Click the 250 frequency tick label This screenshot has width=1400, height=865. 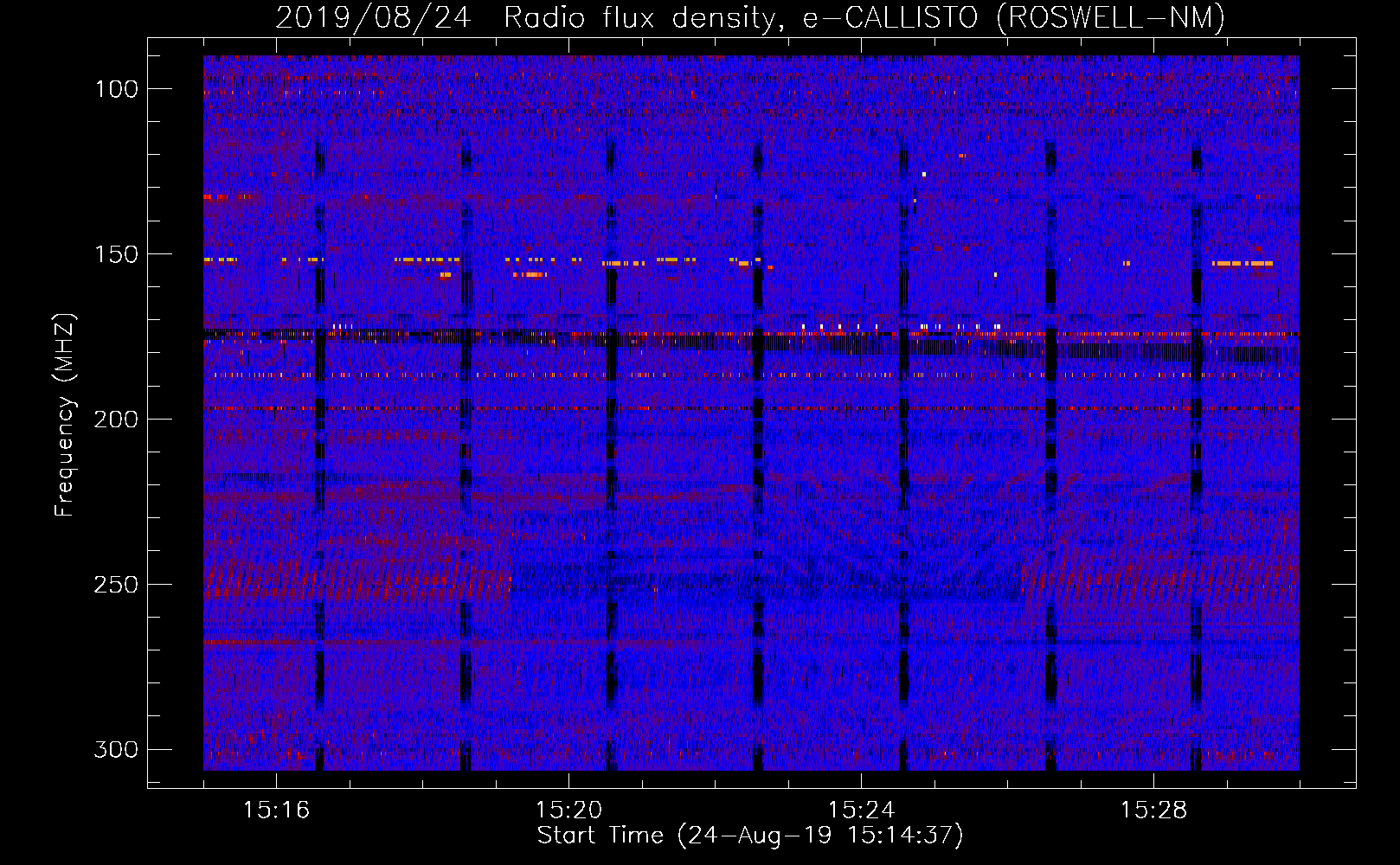117,585
